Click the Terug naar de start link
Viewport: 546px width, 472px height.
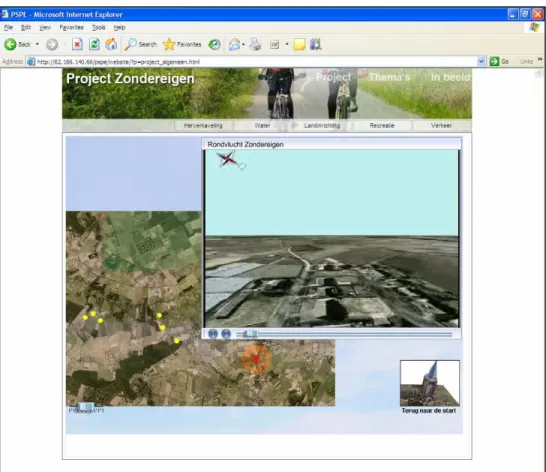tap(429, 411)
